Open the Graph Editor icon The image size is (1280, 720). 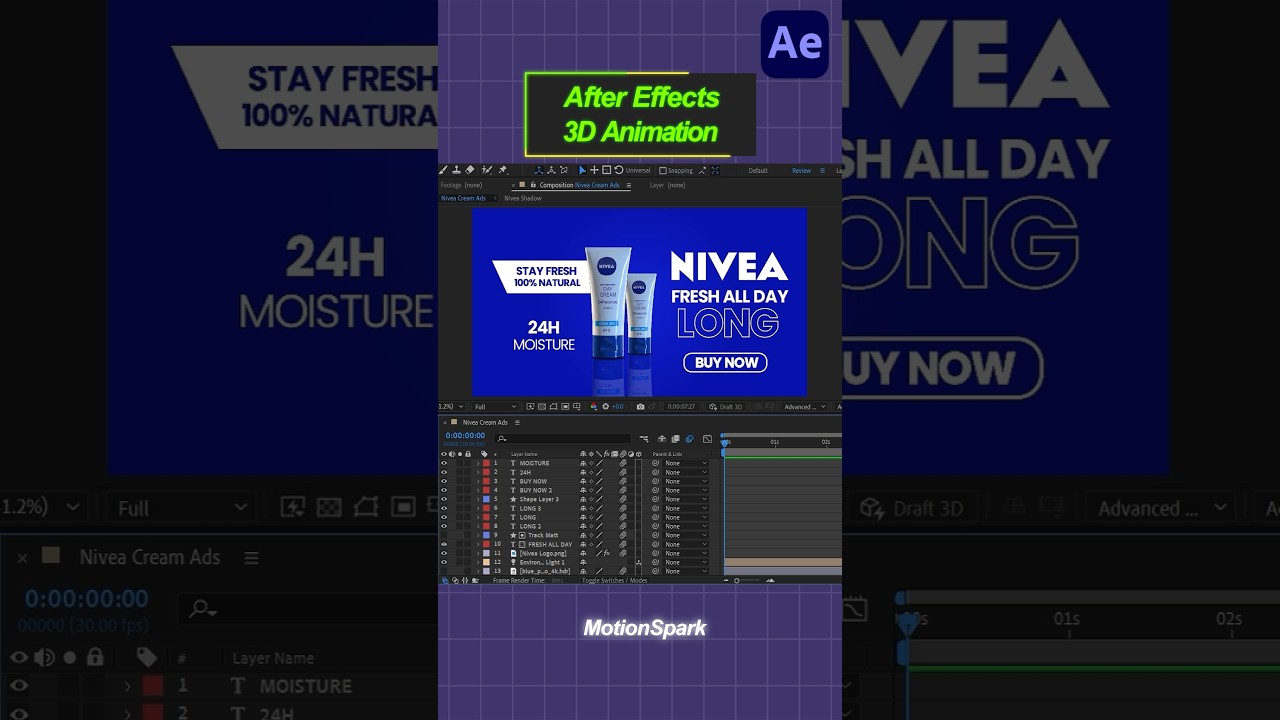[x=707, y=438]
